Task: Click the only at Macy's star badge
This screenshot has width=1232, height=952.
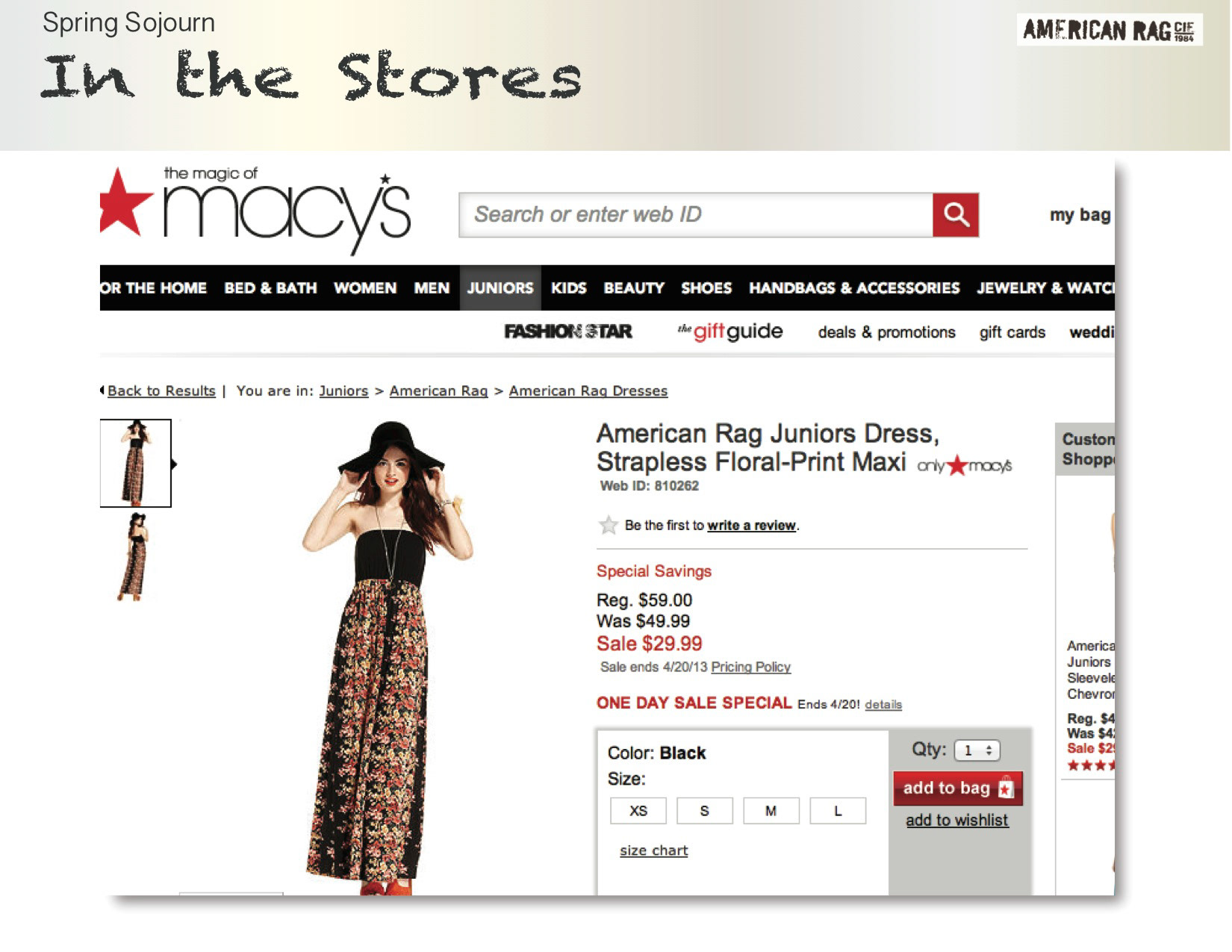Action: [x=965, y=466]
